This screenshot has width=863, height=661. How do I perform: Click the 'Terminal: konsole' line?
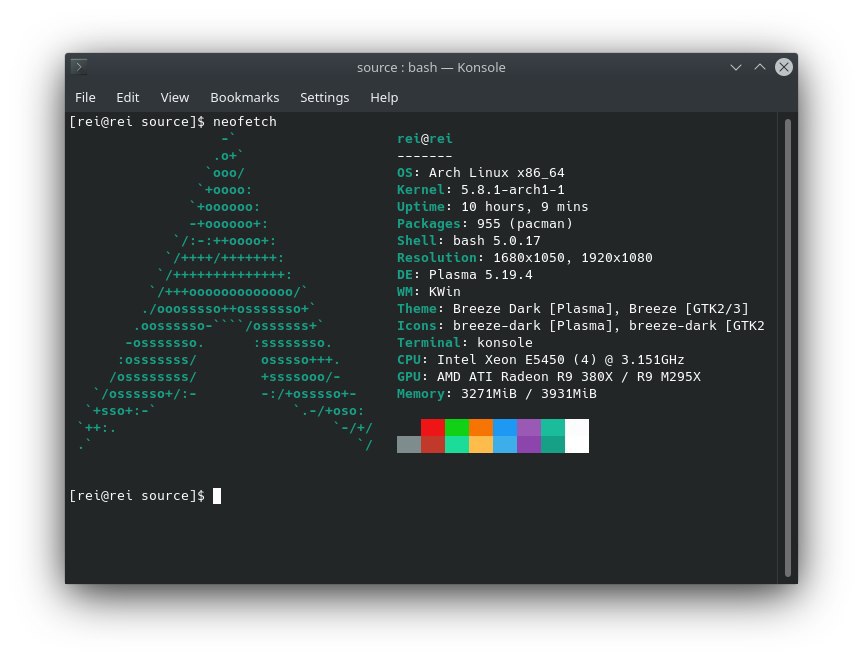click(x=465, y=343)
